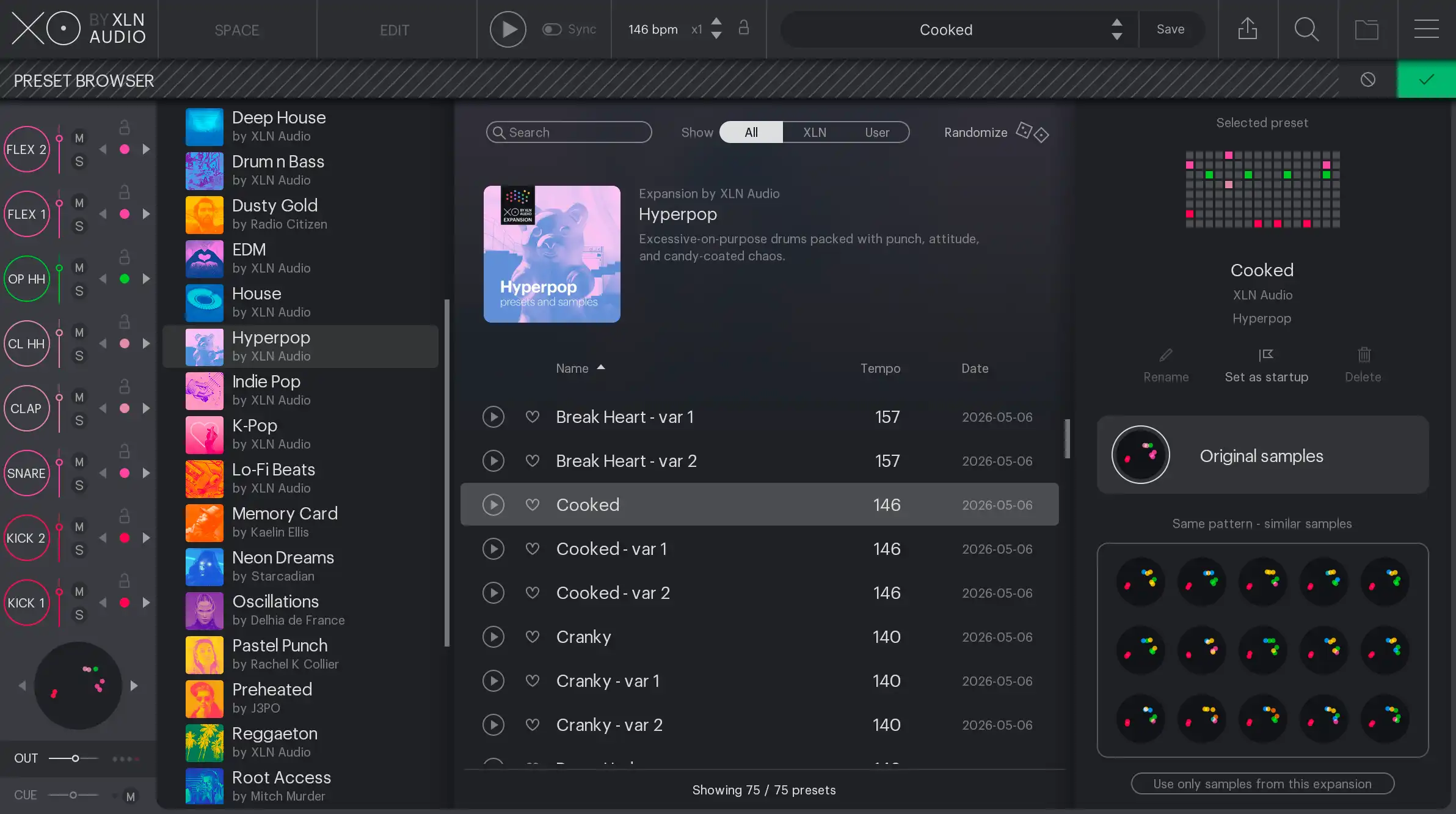
Task: Click the Save button
Action: point(1170,29)
